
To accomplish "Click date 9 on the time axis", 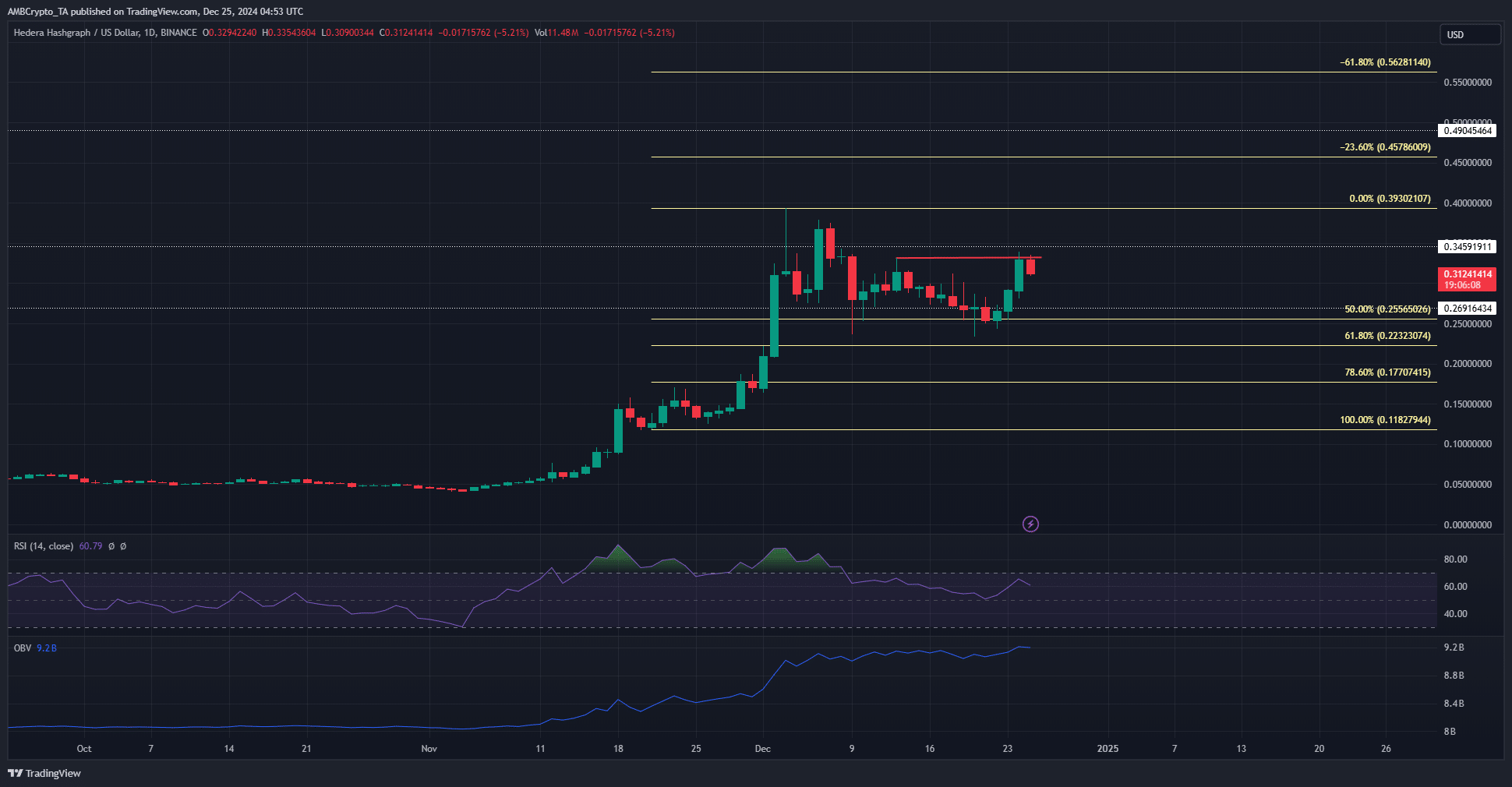I will (852, 749).
